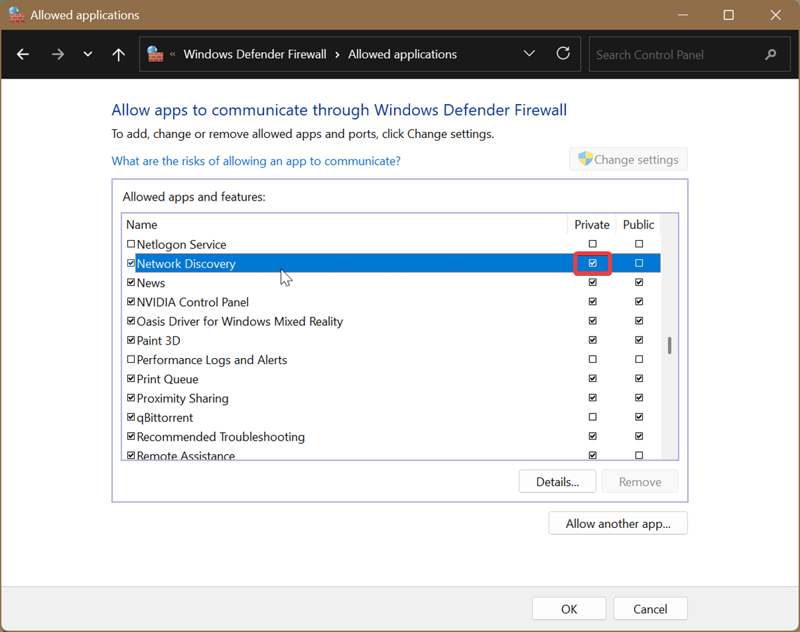Toggle the Netlogon Service name checkbox

[x=131, y=244]
